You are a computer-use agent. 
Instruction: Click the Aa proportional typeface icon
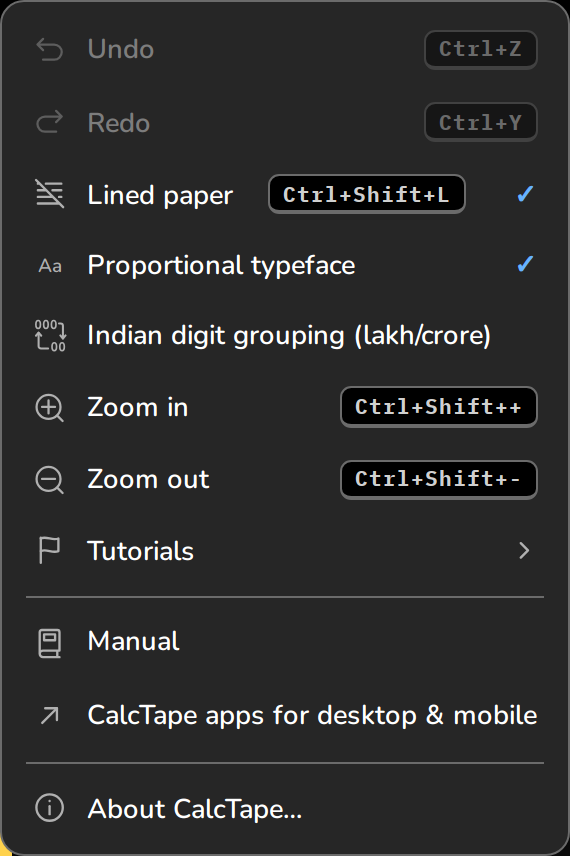pos(50,266)
